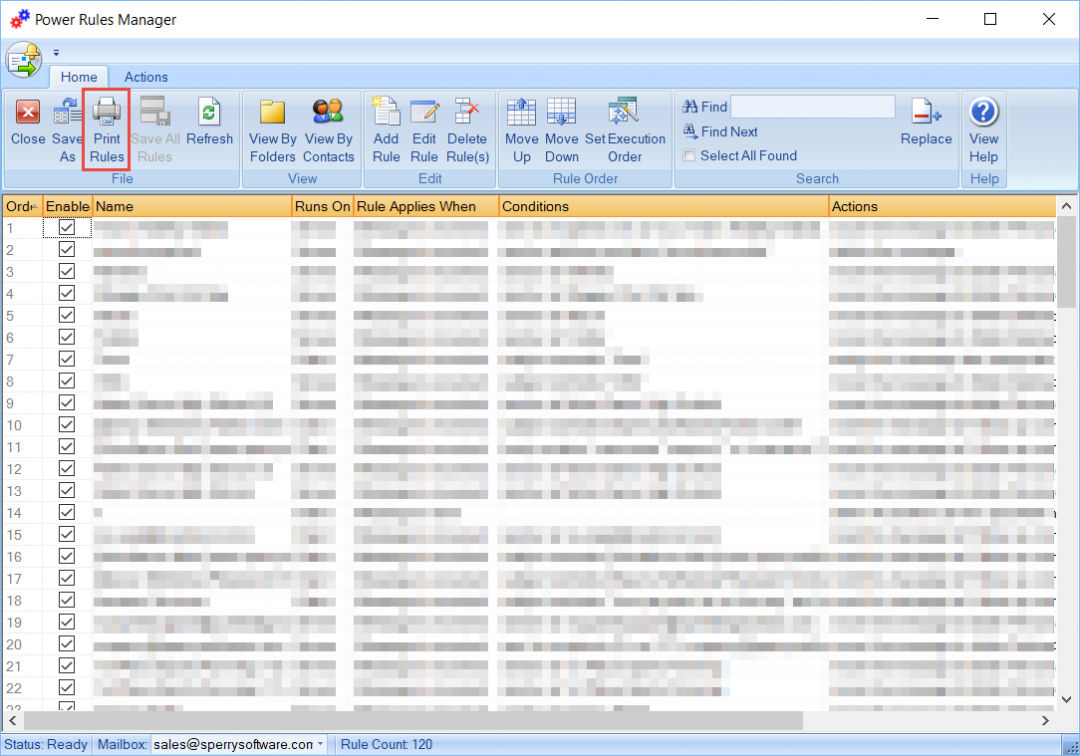This screenshot has width=1080, height=756.
Task: Switch to the Actions tab
Action: [146, 77]
